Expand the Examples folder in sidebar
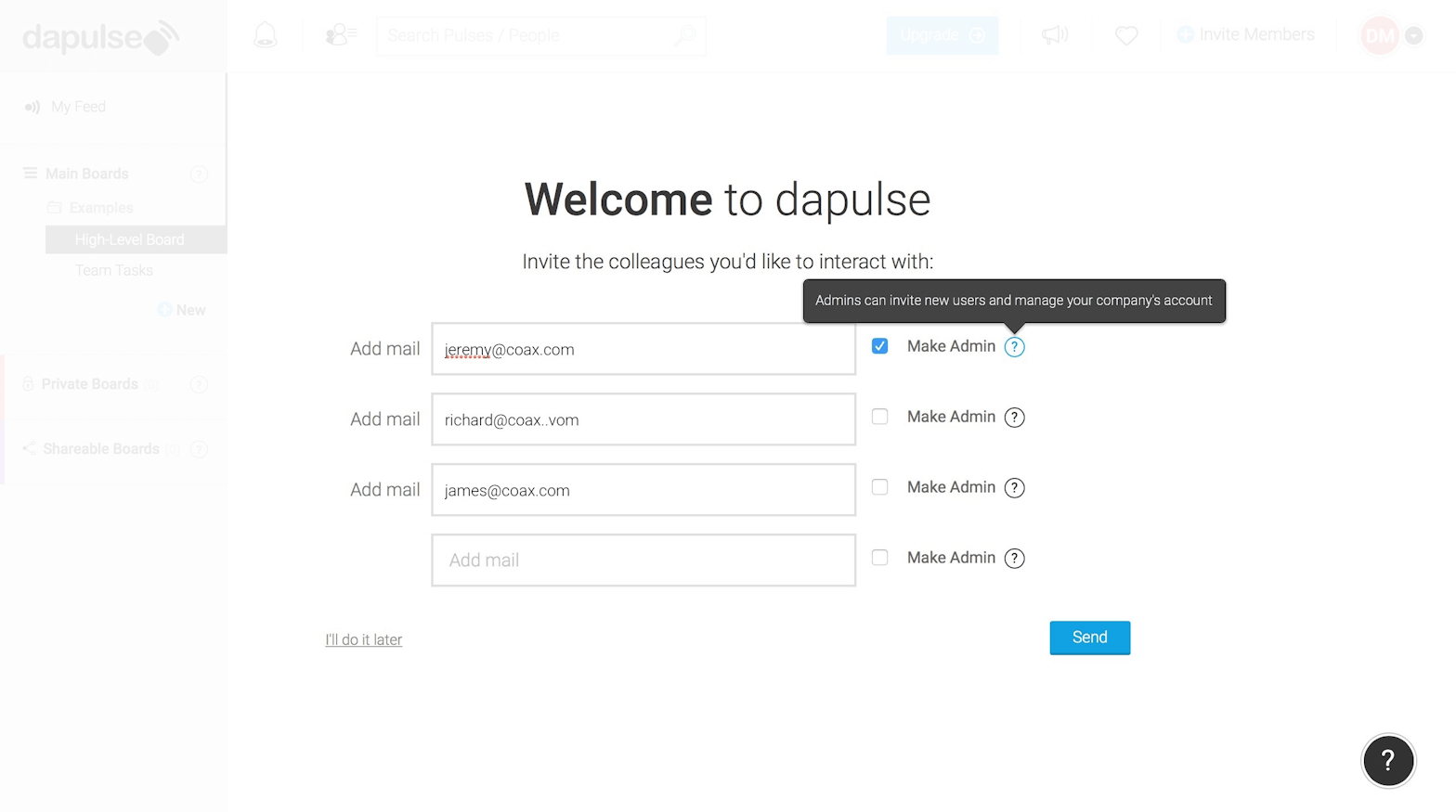This screenshot has width=1456, height=812. [100, 208]
